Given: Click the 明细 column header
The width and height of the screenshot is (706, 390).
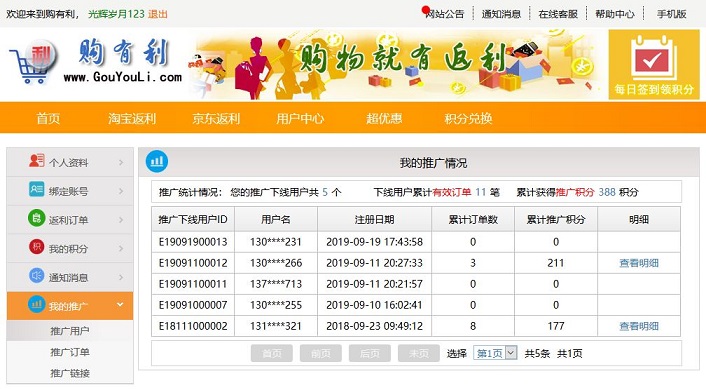Looking at the screenshot, I should [x=639, y=220].
